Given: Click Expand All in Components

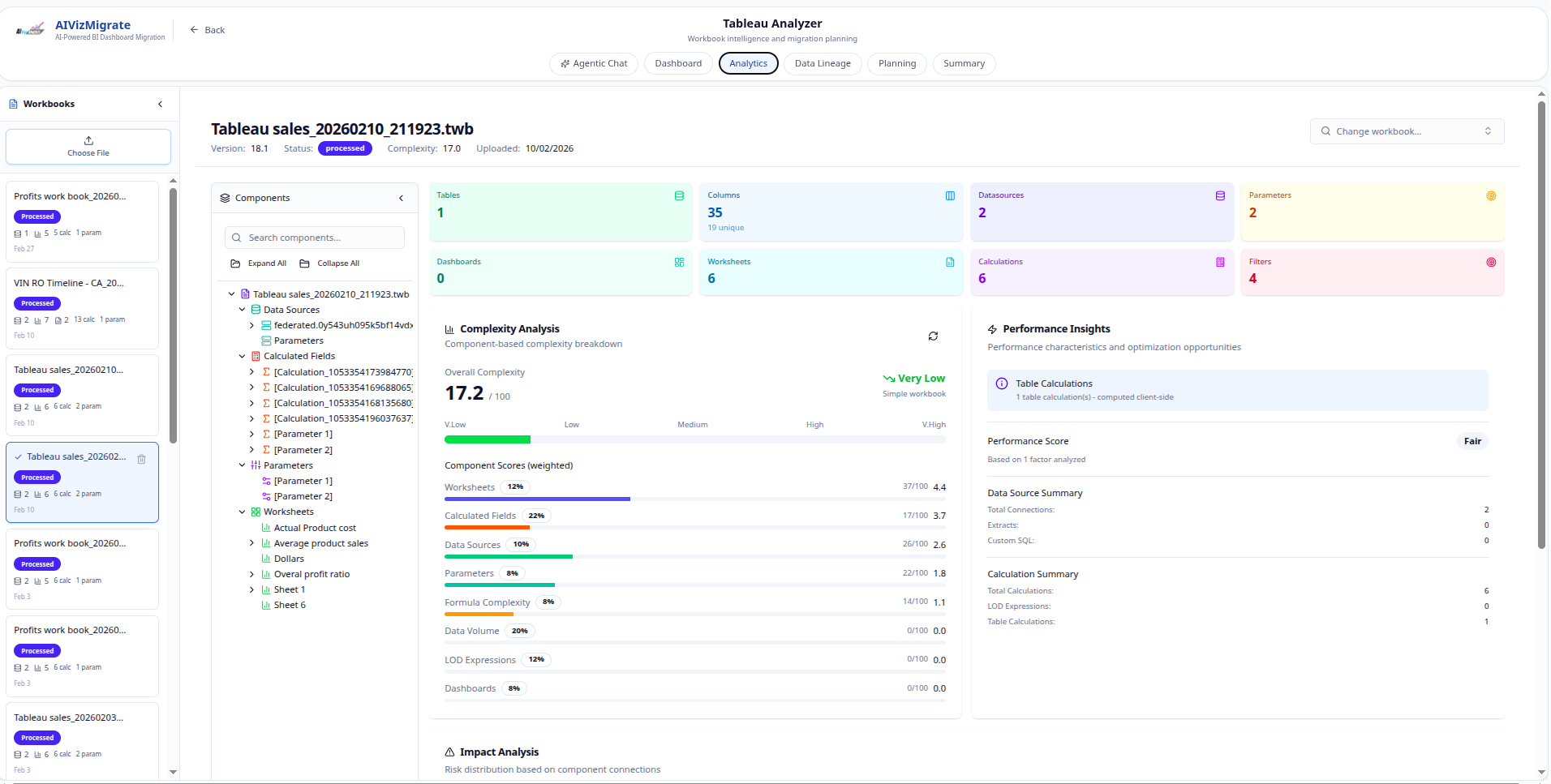Looking at the screenshot, I should coord(259,263).
